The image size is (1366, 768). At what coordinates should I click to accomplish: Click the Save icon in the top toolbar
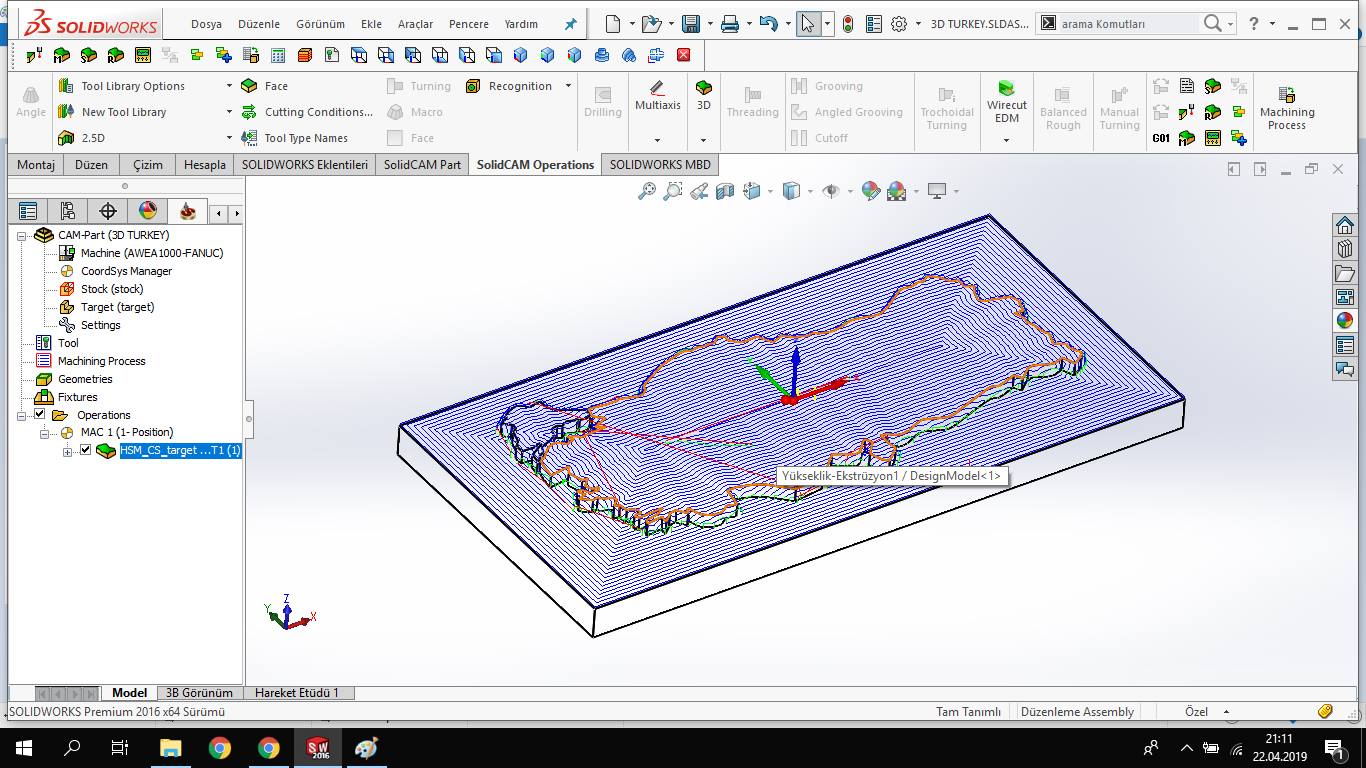(x=691, y=24)
